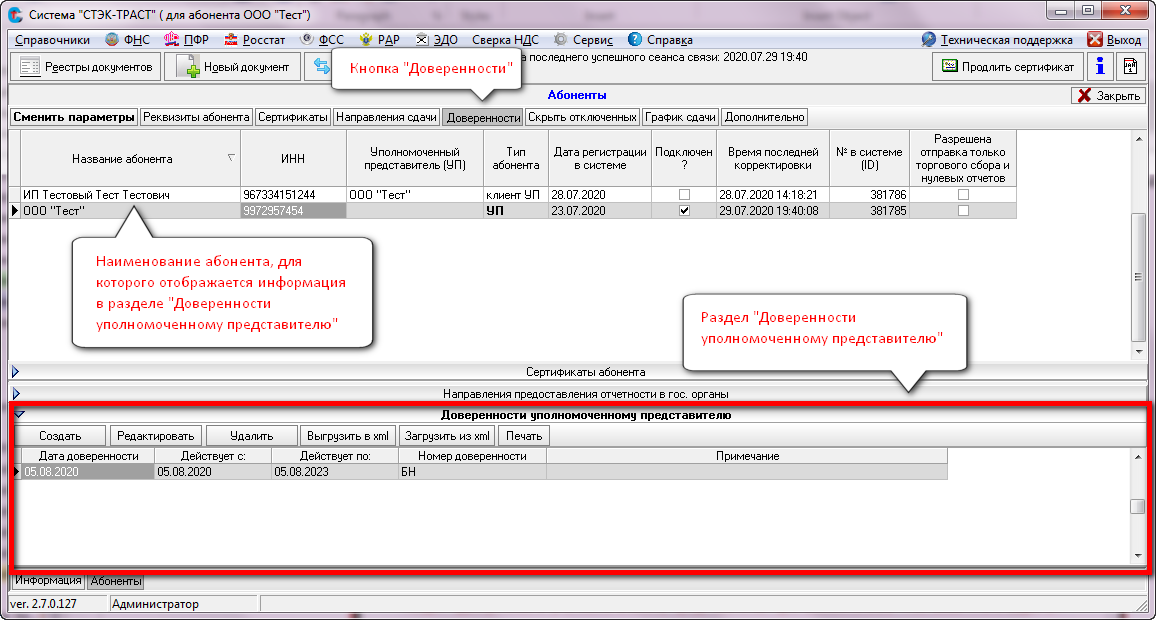Click the Печать button
1156x620 pixels.
point(523,436)
